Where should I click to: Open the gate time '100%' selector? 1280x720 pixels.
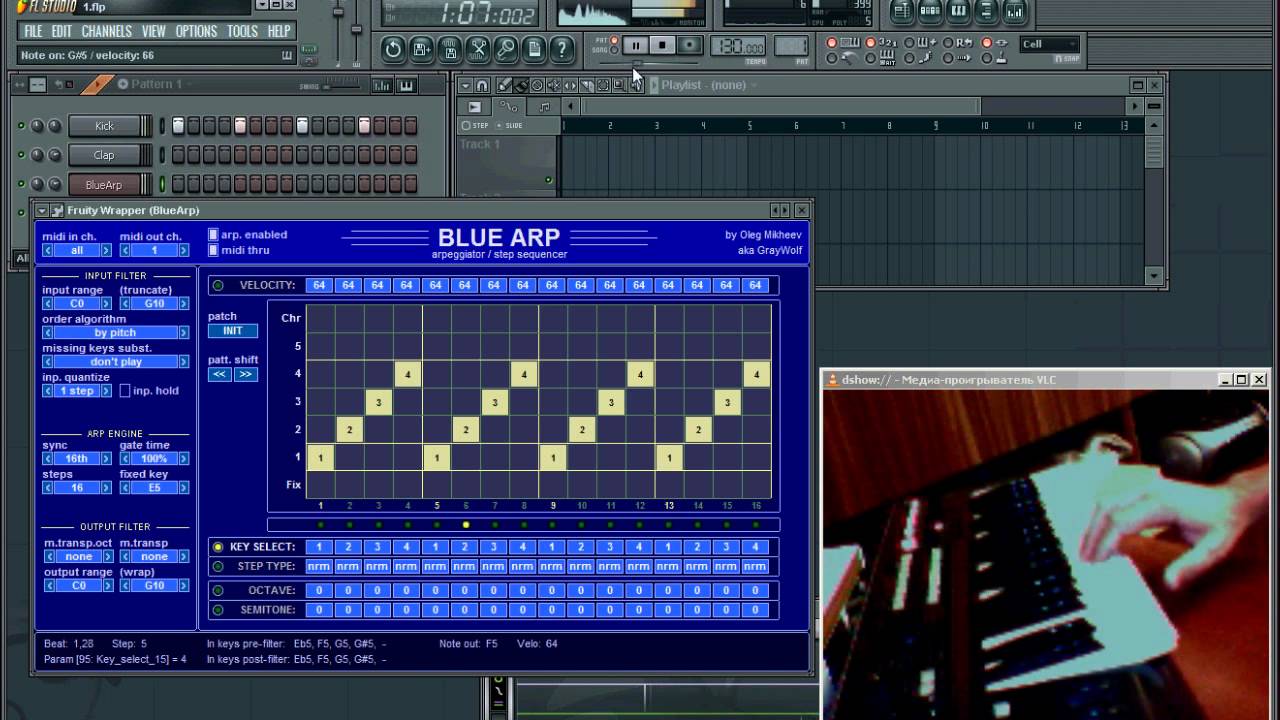click(x=154, y=458)
